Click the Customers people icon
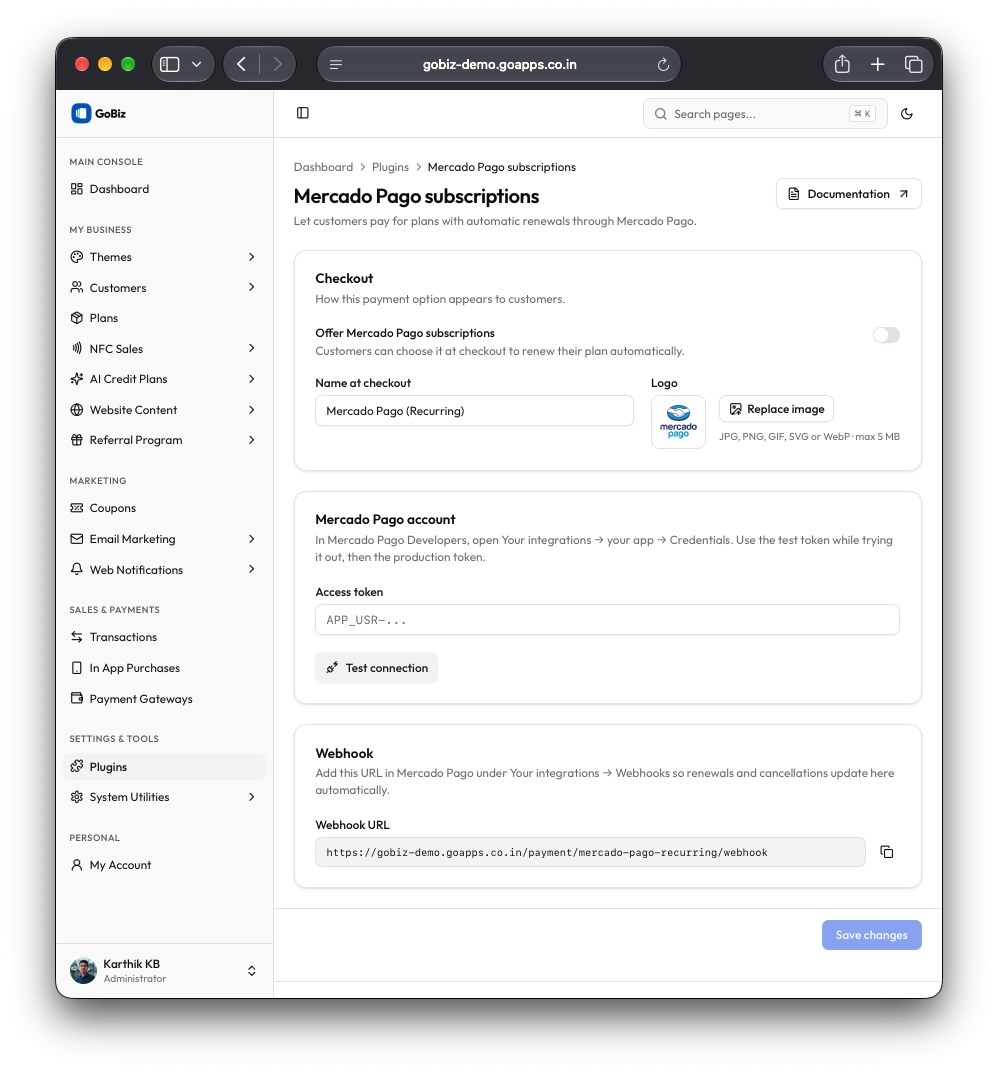Screen dimensions: 998x1072 click(77, 287)
